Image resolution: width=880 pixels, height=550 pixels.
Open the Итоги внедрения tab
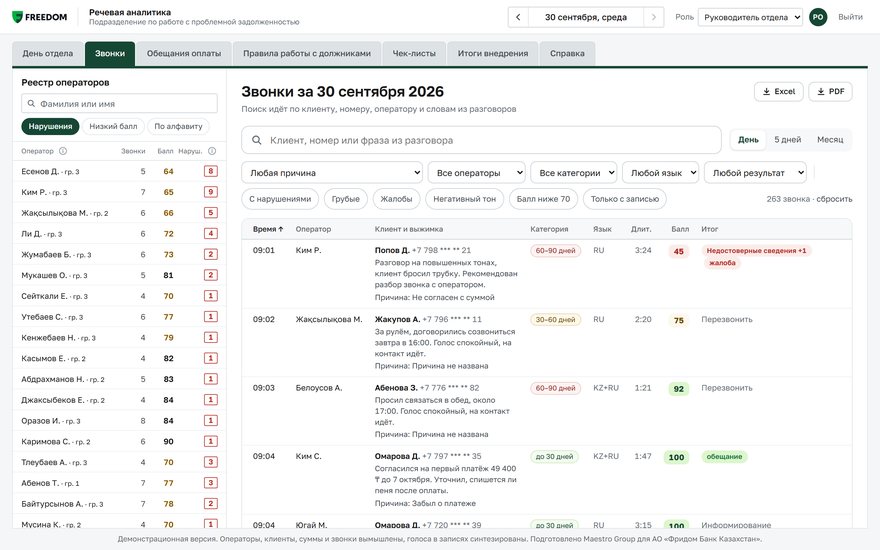pos(493,53)
